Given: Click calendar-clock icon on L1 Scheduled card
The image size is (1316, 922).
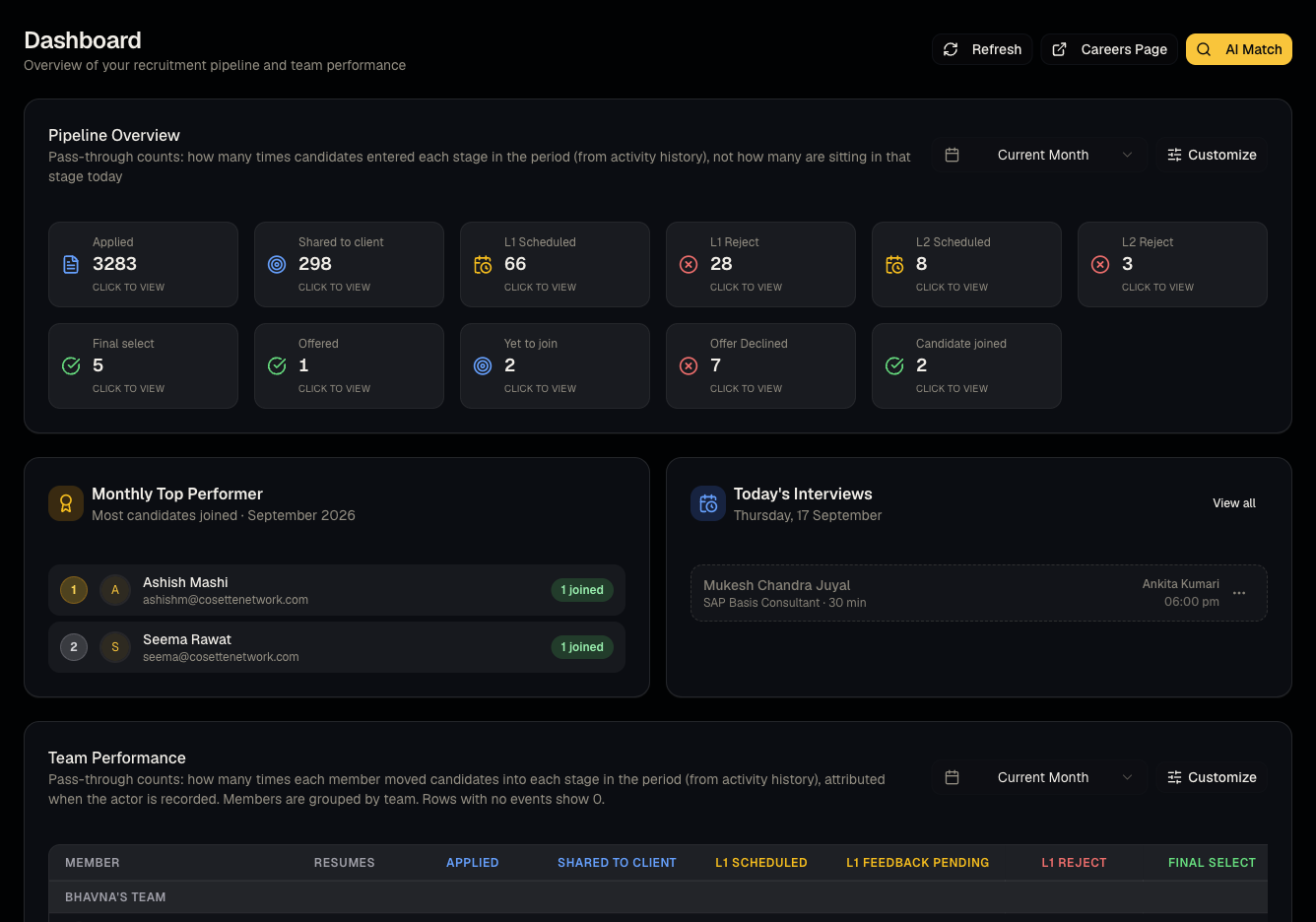Looking at the screenshot, I should 483,264.
